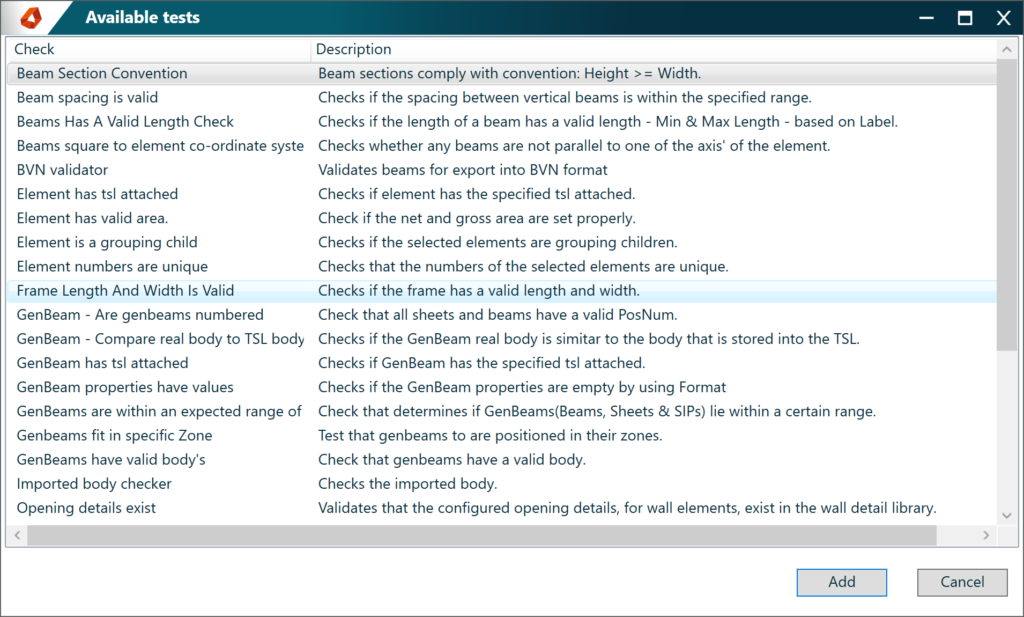Select Beams square to element co-ordinate system row
The image size is (1024, 617).
tap(502, 146)
